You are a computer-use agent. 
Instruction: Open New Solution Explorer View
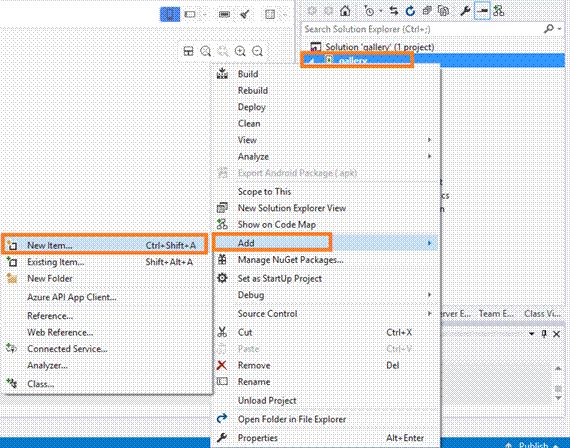click(325, 208)
